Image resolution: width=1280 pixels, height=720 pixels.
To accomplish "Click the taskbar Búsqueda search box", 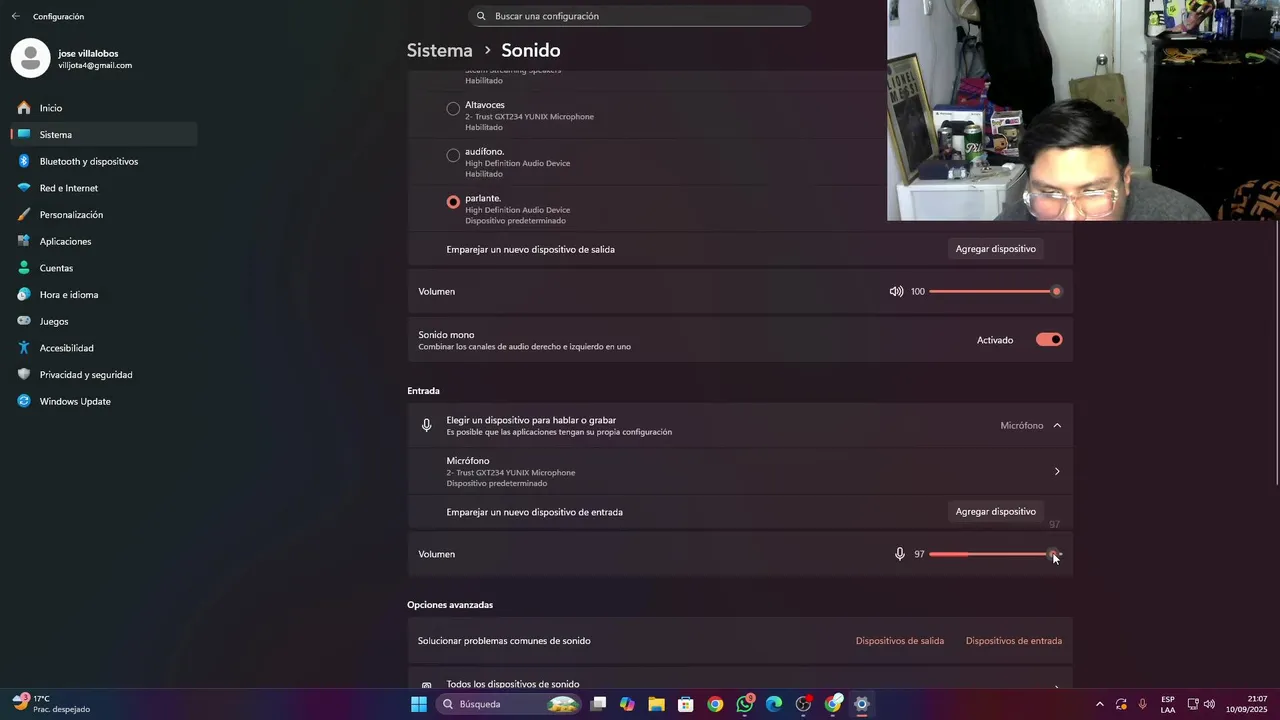I will point(510,704).
